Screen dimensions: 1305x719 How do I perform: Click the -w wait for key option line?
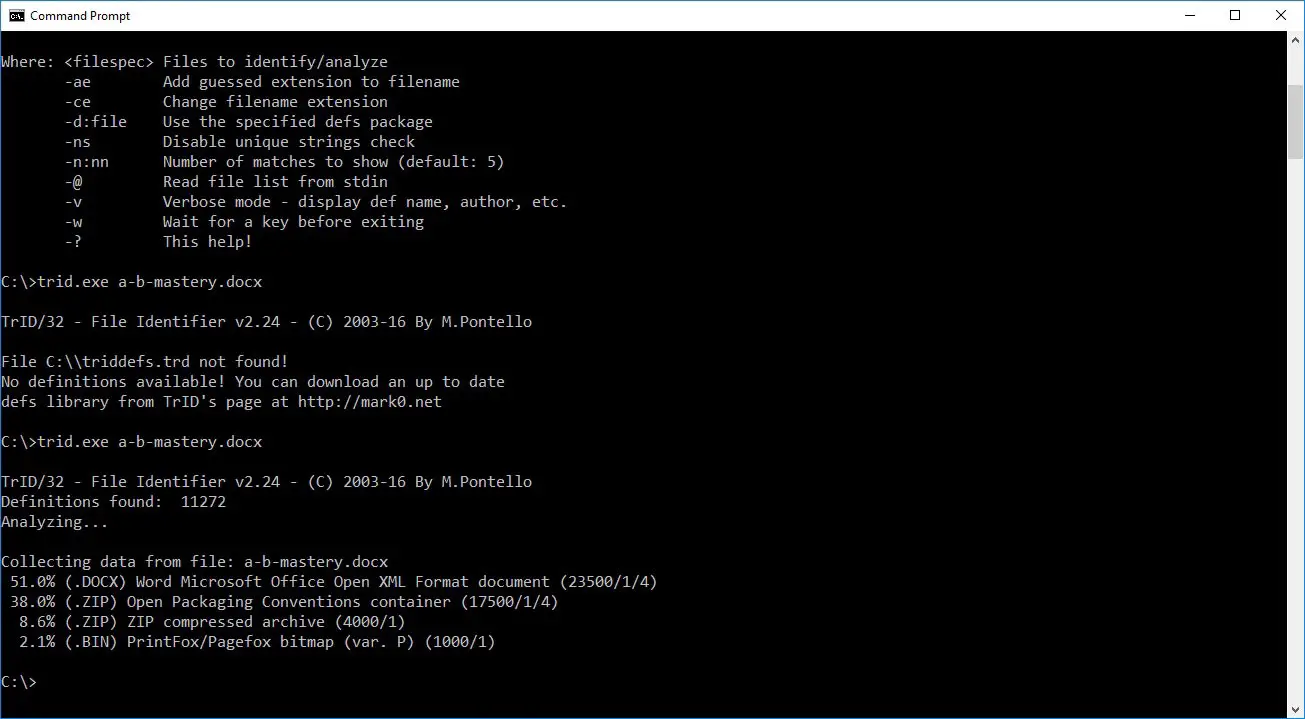tap(244, 222)
